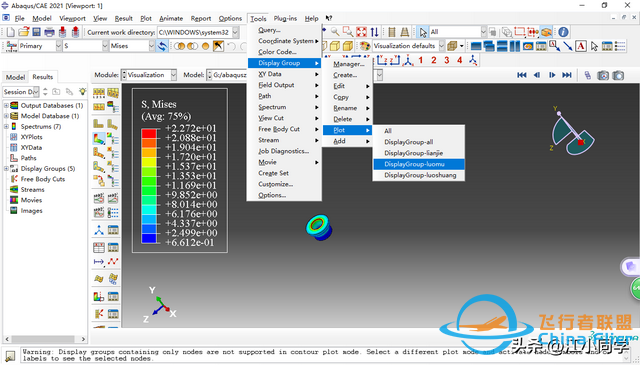Viewport: 640px width, 365px height.
Task: Switch to the Model tab
Action: coord(15,77)
